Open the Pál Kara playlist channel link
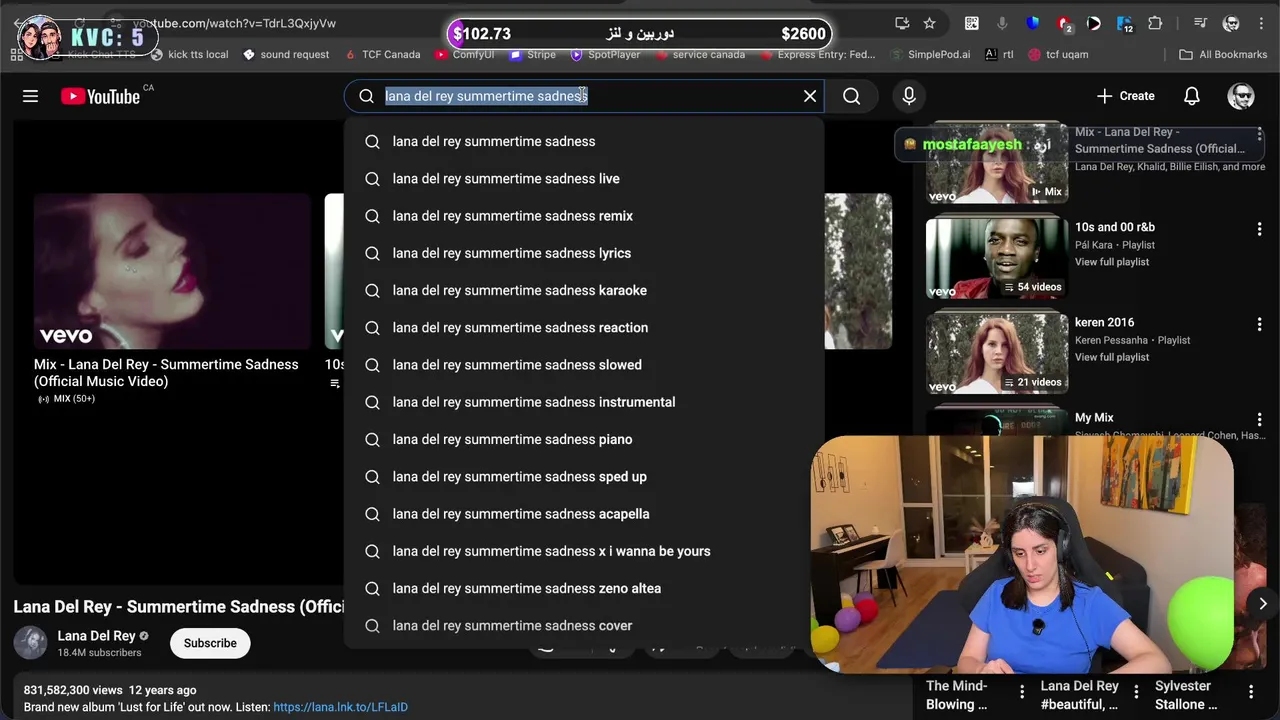The width and height of the screenshot is (1280, 720). click(x=1097, y=245)
